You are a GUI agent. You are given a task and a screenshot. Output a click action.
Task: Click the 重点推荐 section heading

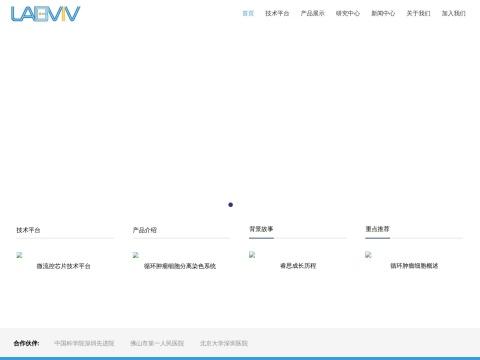tap(377, 229)
